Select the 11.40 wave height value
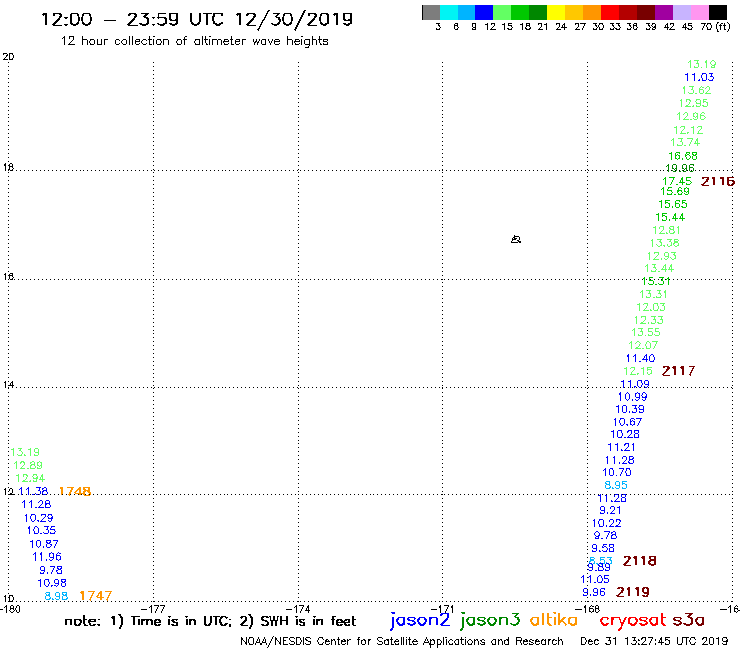This screenshot has width=740, height=650. click(640, 358)
